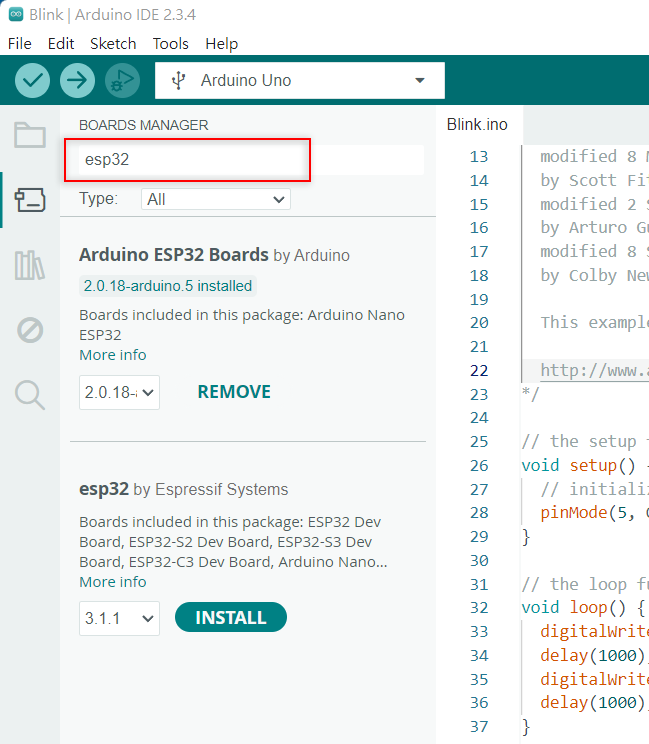
Task: Click 'digitalWrite' on line 33
Action: tap(594, 632)
